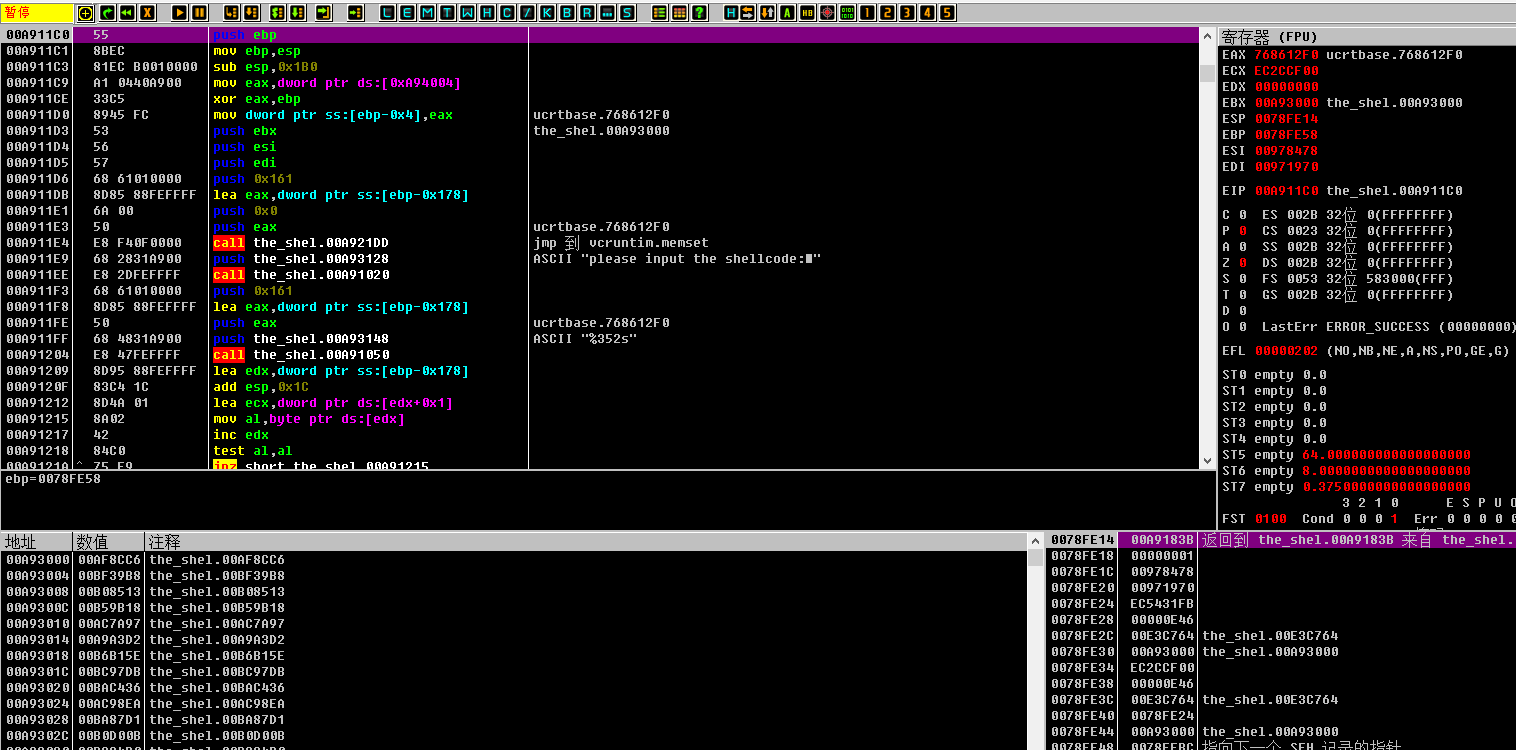
Task: Open debugging options list icon
Action: point(659,13)
